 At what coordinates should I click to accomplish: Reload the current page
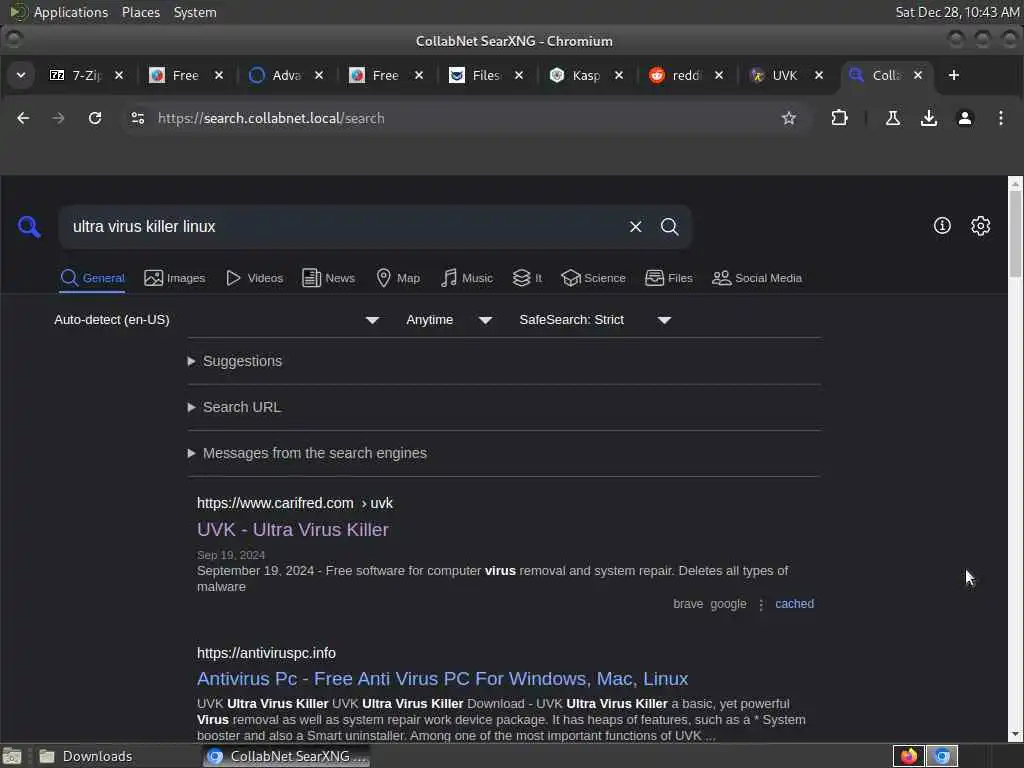95,118
